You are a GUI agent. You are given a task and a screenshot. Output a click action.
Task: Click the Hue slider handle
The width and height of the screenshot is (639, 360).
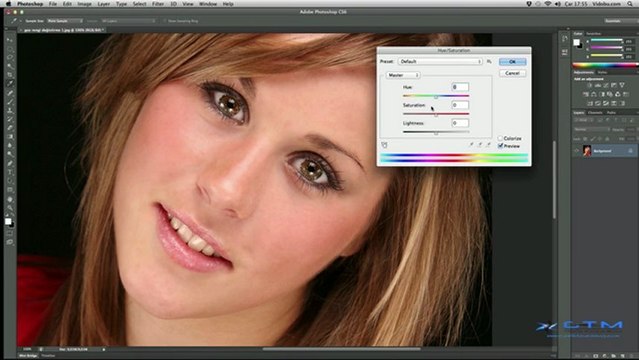[x=436, y=97]
